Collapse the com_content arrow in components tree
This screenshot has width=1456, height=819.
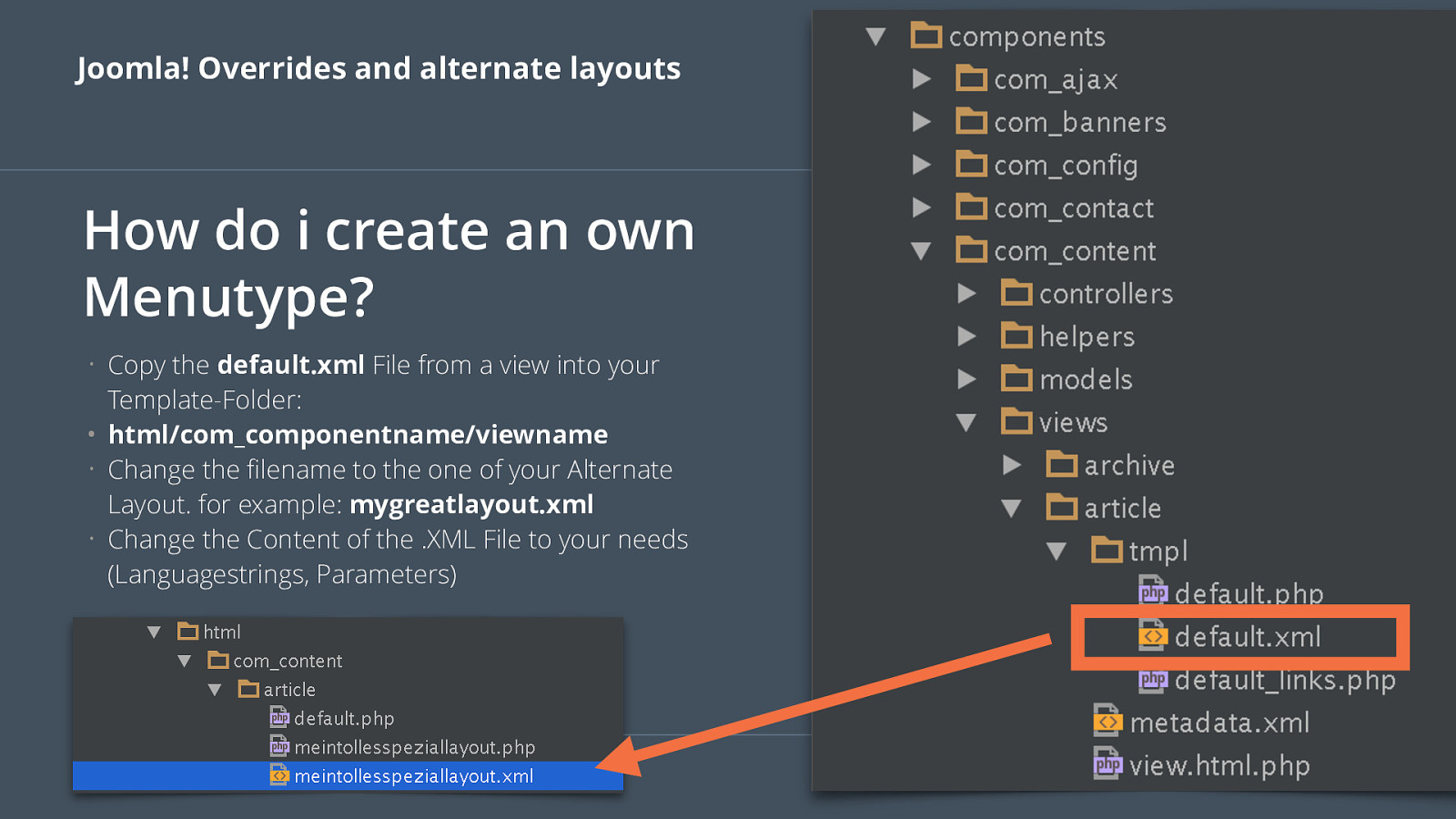click(921, 251)
